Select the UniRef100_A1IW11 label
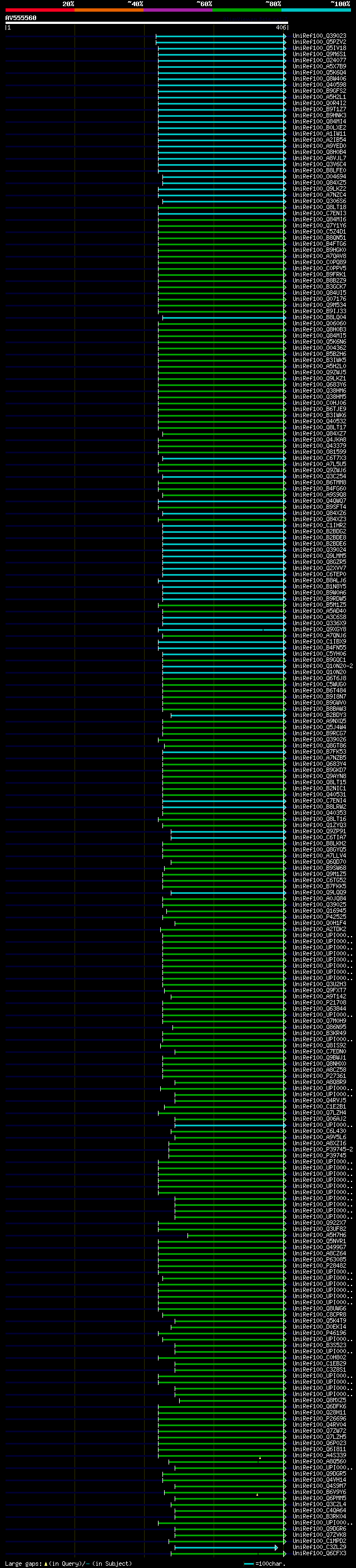 tap(319, 133)
